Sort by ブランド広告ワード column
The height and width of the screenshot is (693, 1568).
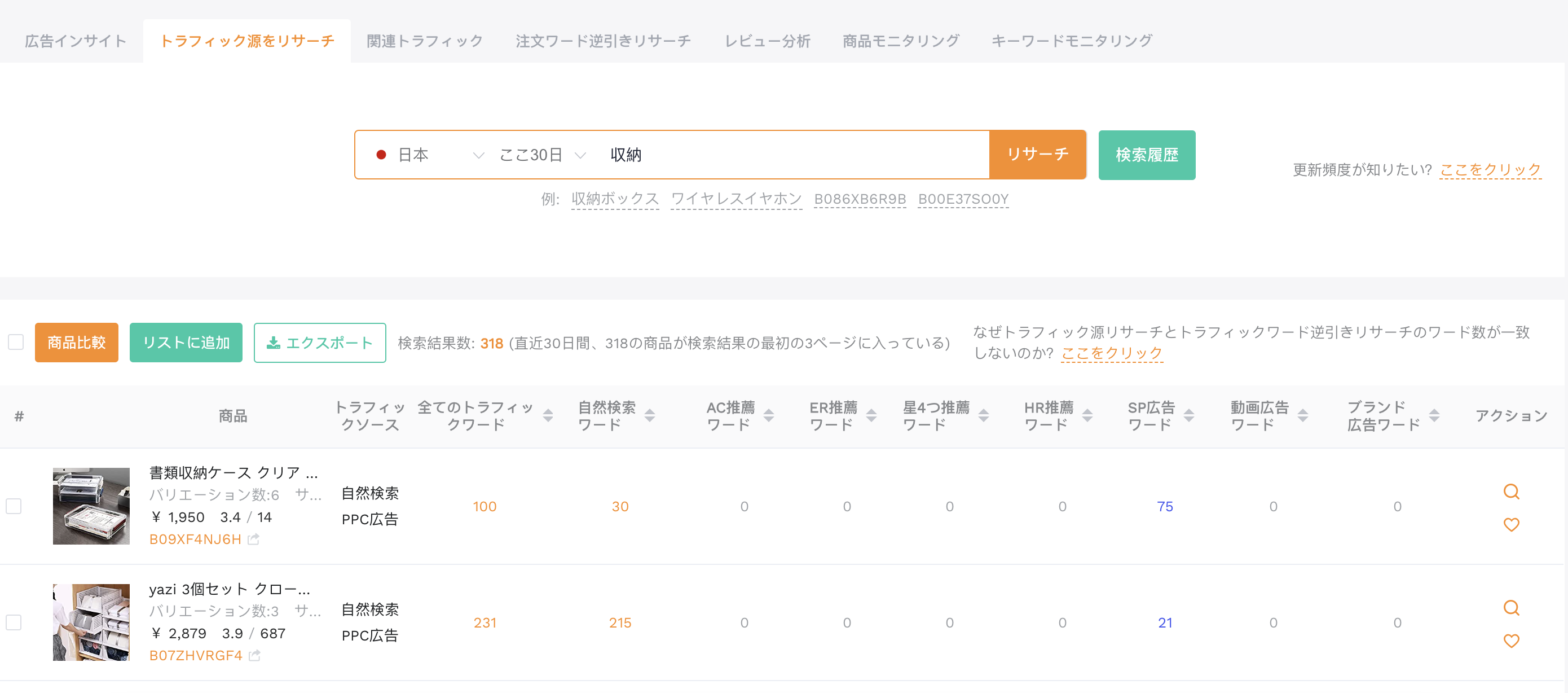[1434, 415]
